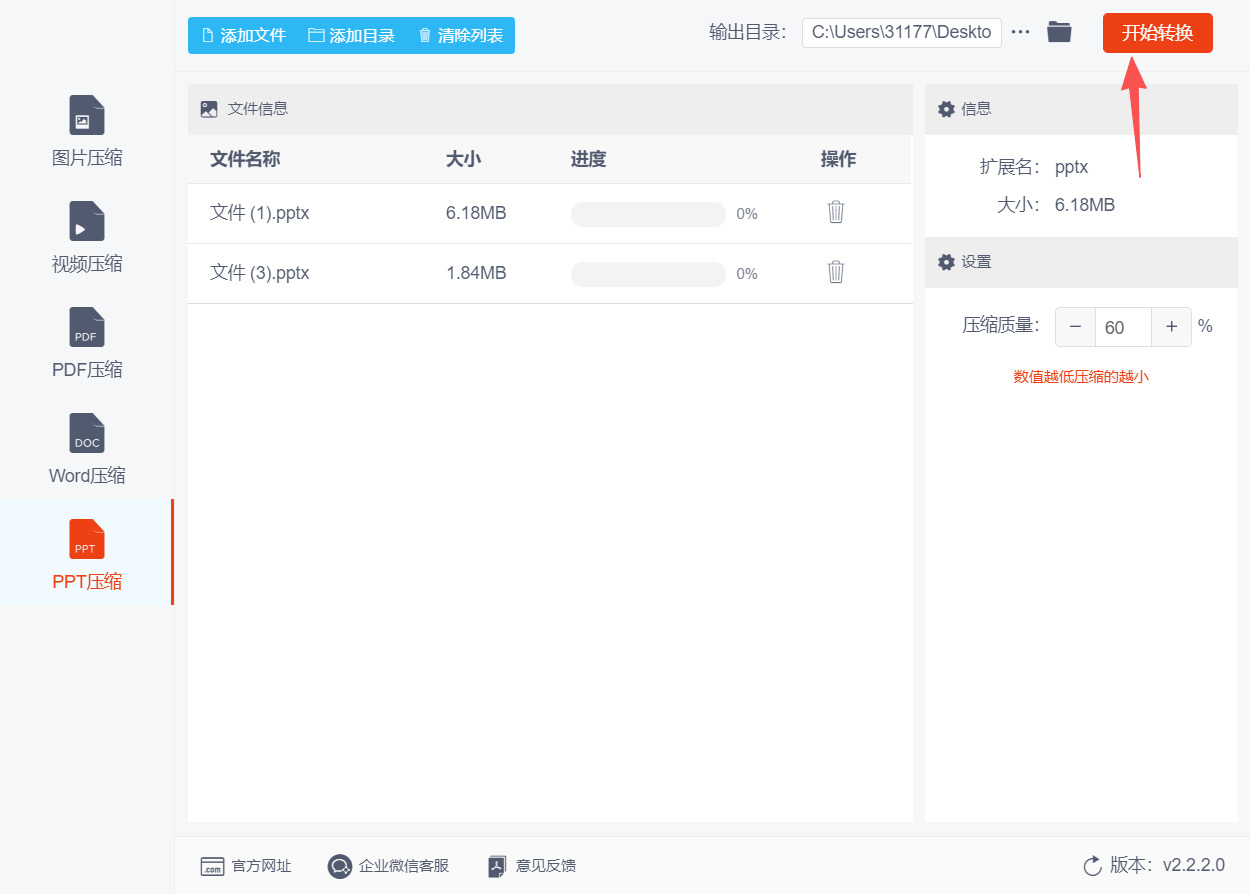Click the 文件名称 column header
The width and height of the screenshot is (1250, 894).
[245, 159]
